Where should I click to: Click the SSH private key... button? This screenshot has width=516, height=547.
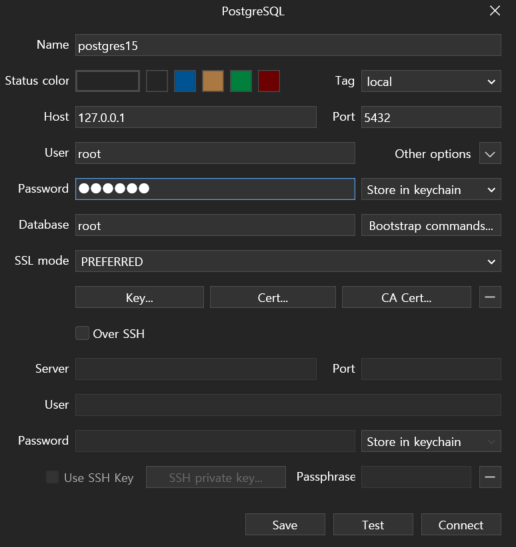click(x=216, y=477)
